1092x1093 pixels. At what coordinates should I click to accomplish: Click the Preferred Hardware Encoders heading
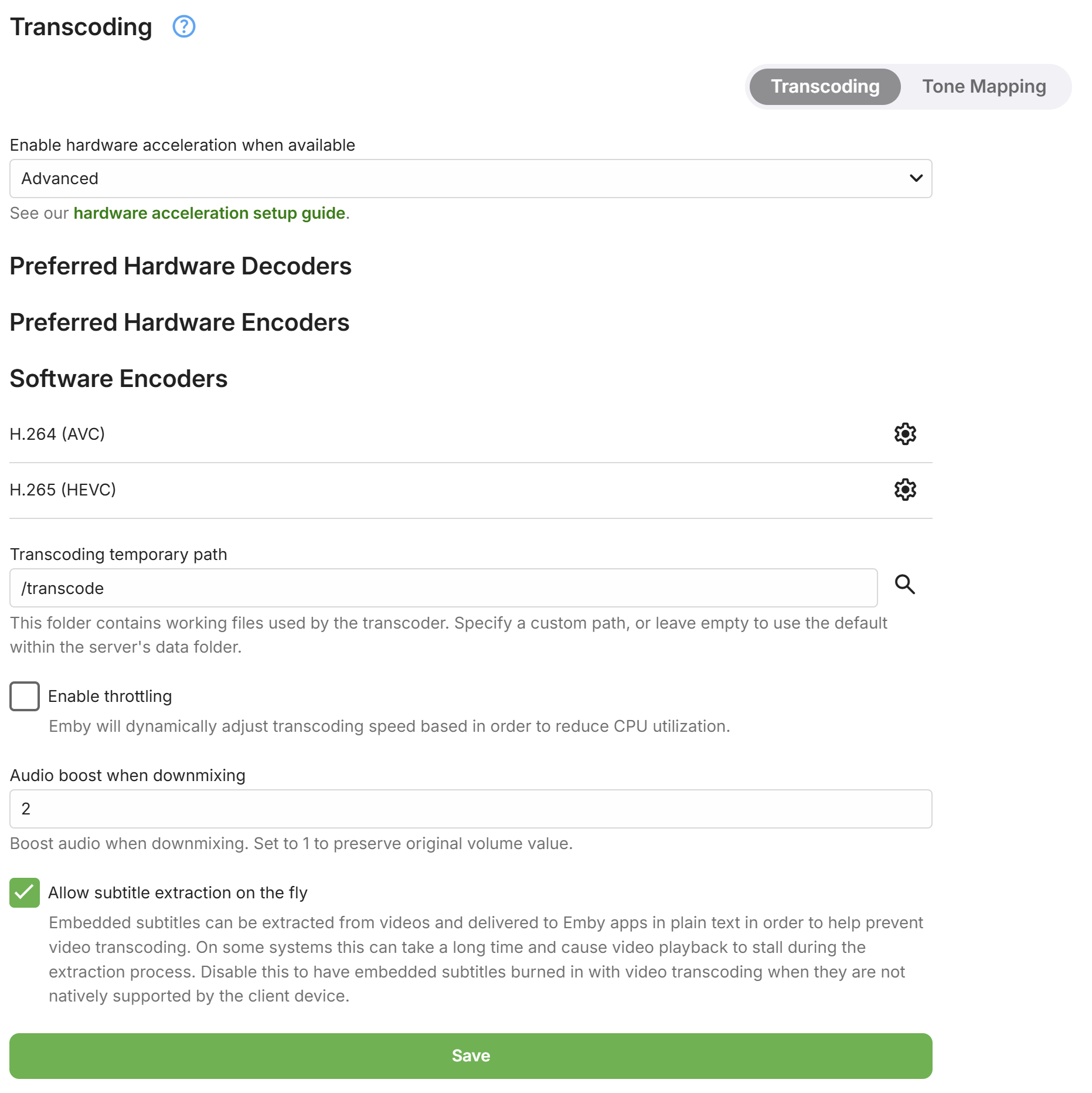179,323
